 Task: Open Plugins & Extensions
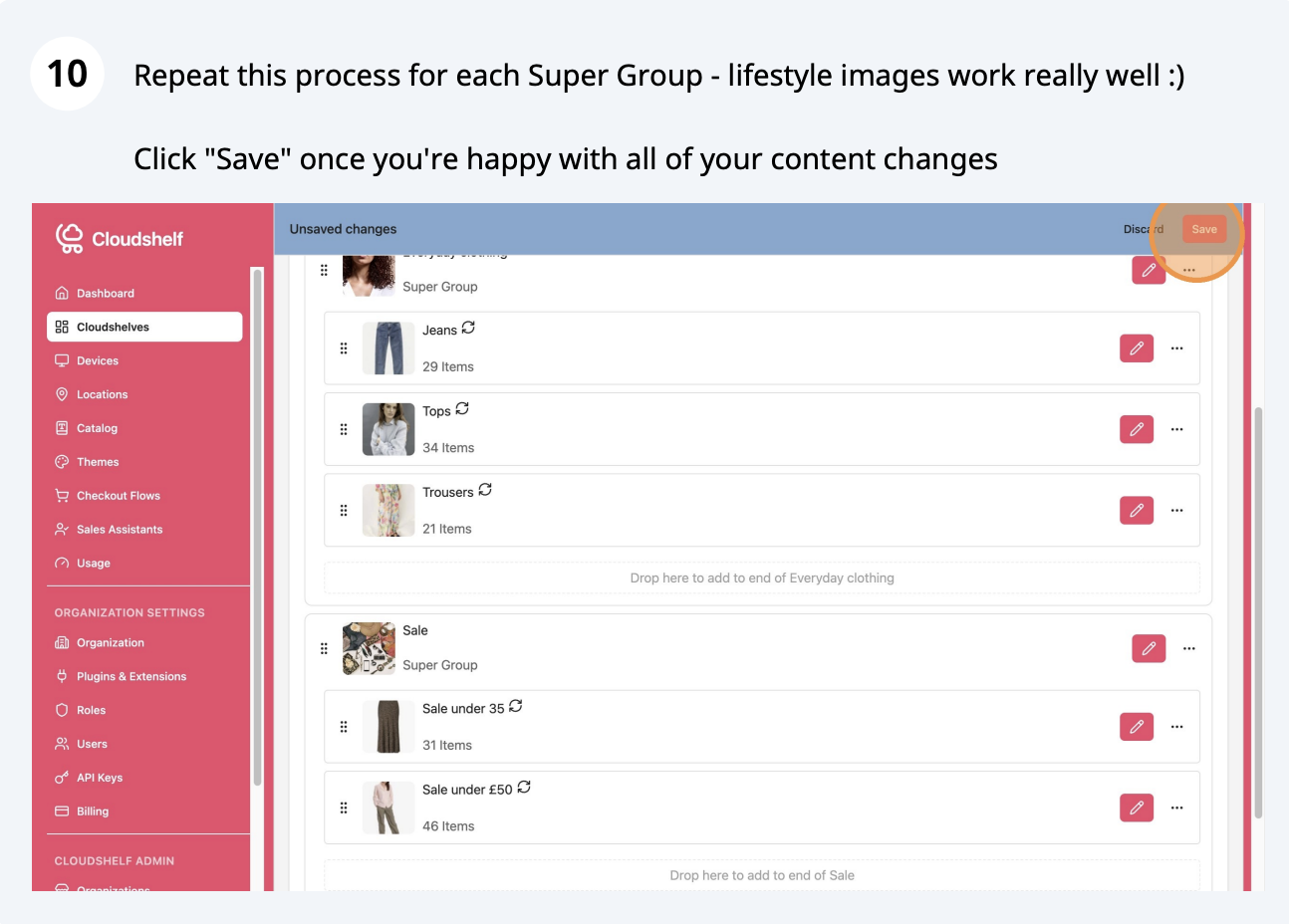pyautogui.click(x=144, y=677)
